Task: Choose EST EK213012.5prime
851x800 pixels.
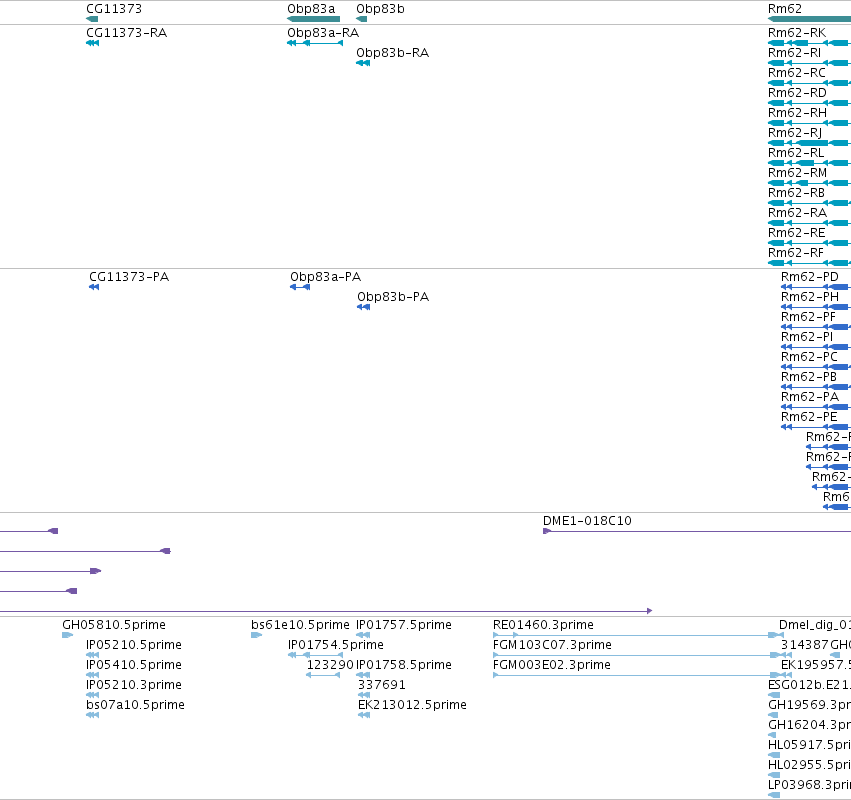Action: coord(412,706)
